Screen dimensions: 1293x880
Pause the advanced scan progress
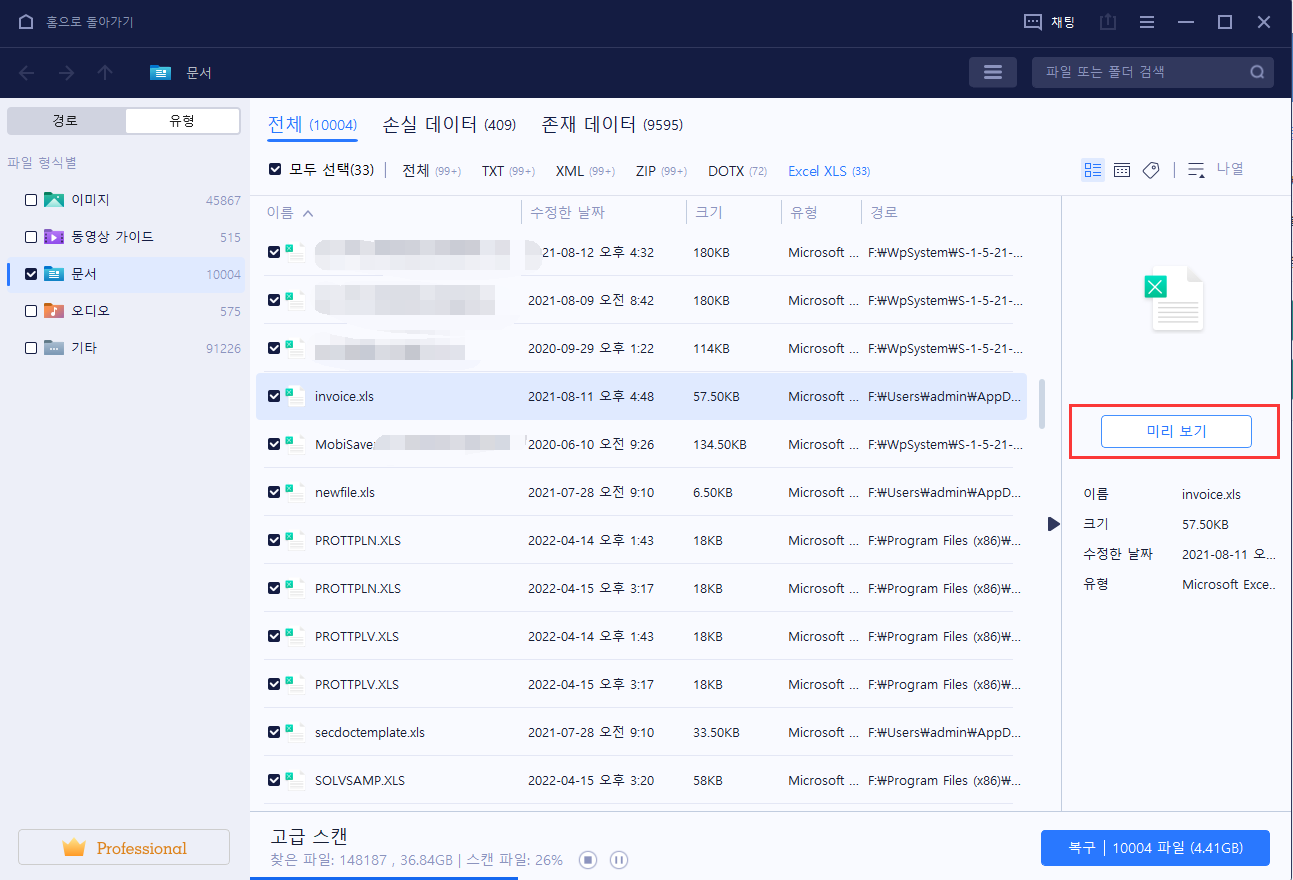pos(619,859)
